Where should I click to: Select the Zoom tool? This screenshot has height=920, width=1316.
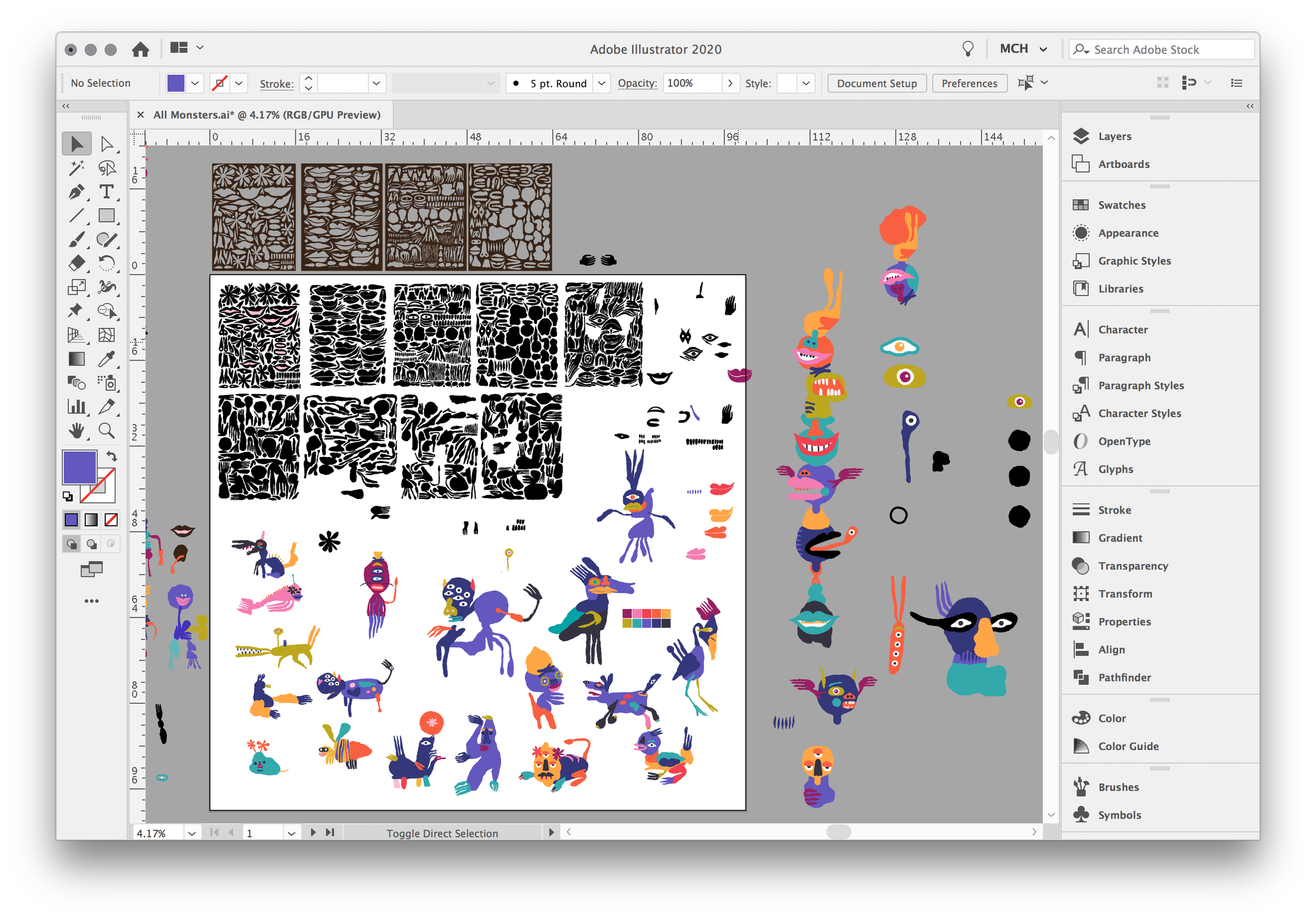107,431
